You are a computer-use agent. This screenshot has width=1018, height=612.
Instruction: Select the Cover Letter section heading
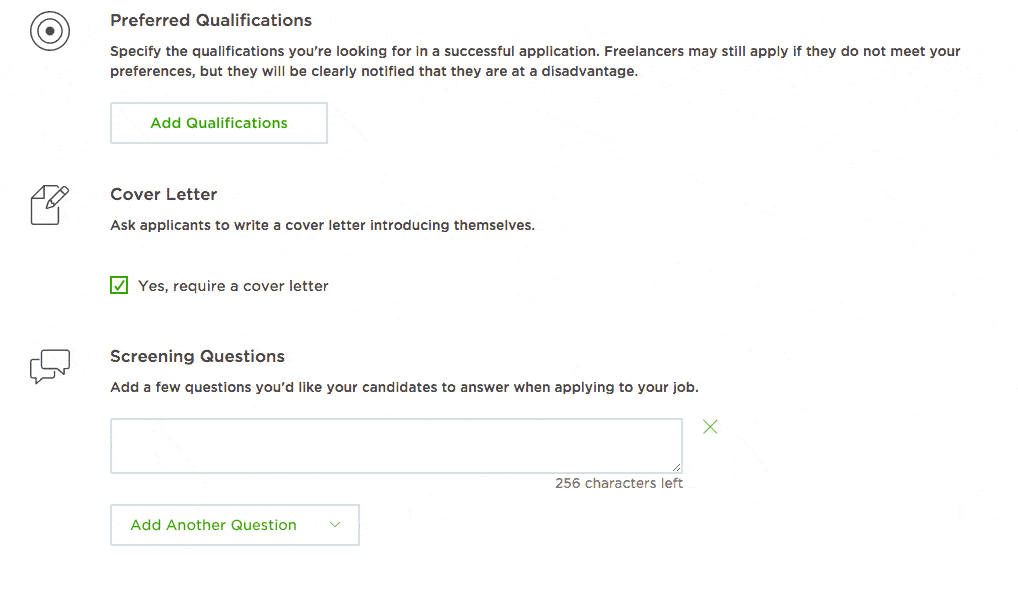(164, 194)
